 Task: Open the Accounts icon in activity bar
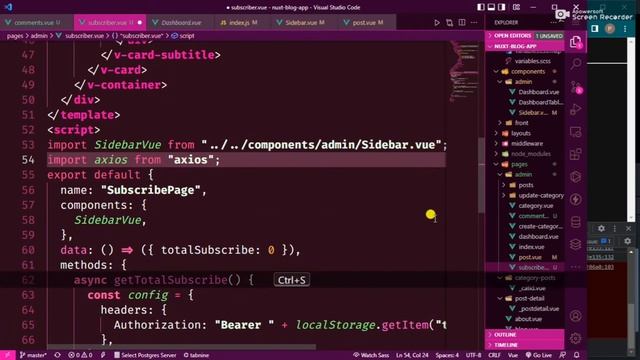tap(576, 316)
